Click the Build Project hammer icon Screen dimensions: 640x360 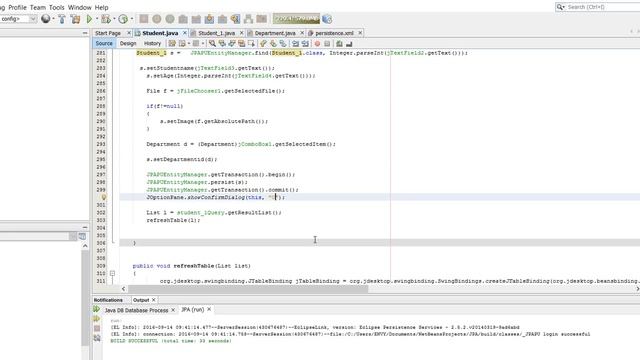pyautogui.click(x=62, y=19)
